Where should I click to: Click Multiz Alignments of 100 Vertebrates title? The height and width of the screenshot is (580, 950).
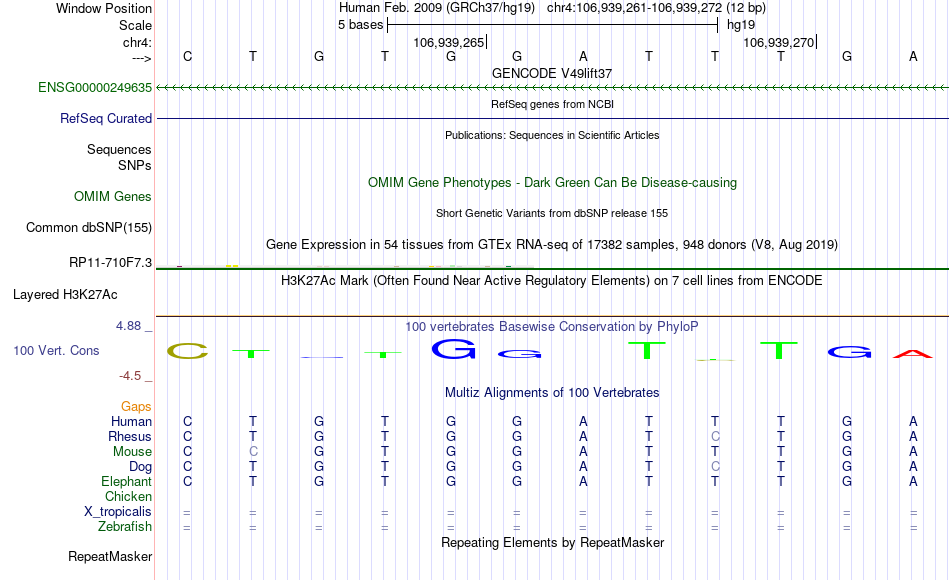click(x=552, y=393)
